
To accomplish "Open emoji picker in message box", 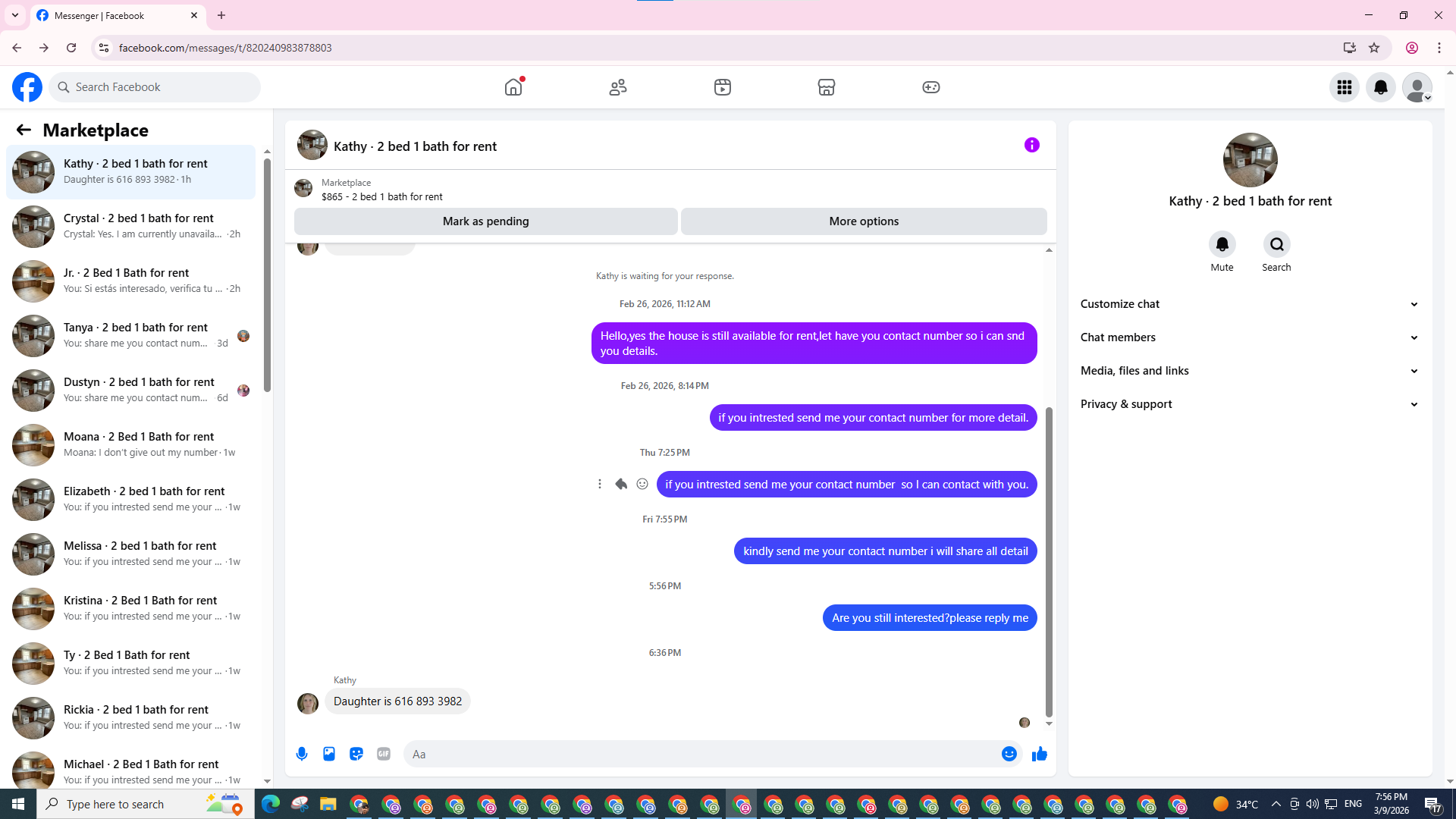I will tap(1009, 754).
